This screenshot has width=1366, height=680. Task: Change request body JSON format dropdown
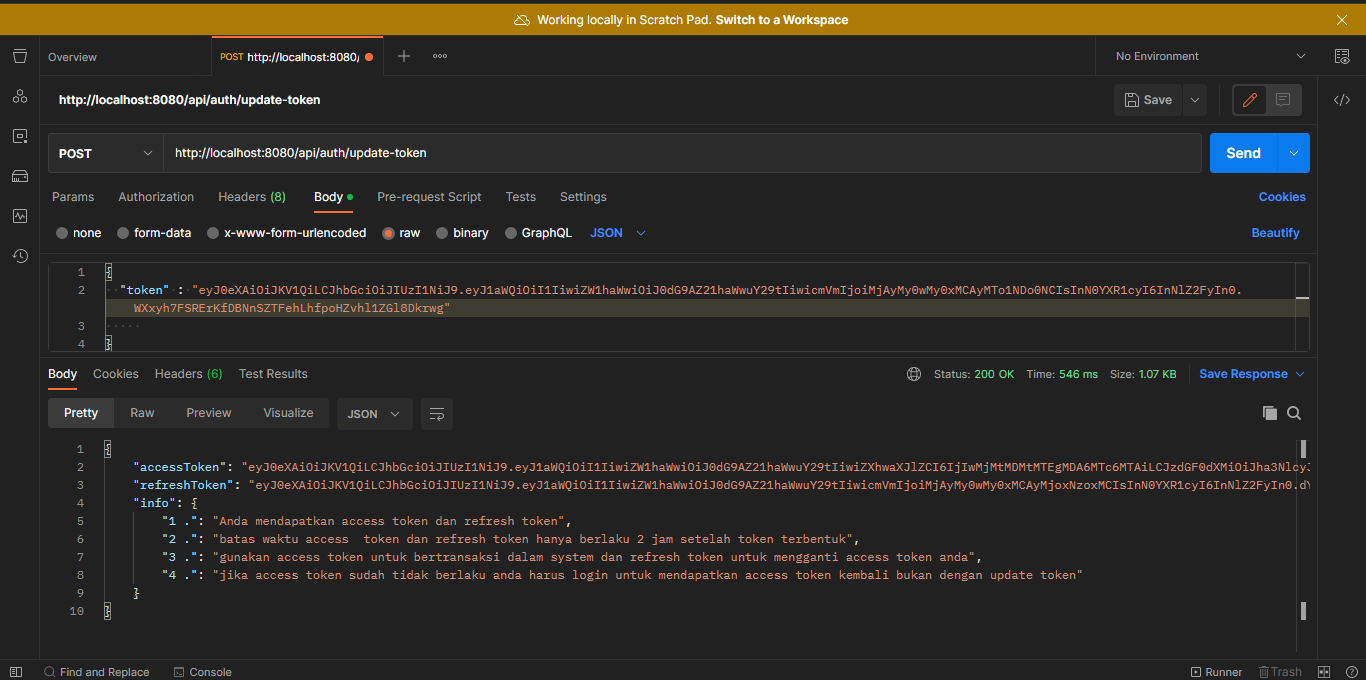tap(618, 233)
